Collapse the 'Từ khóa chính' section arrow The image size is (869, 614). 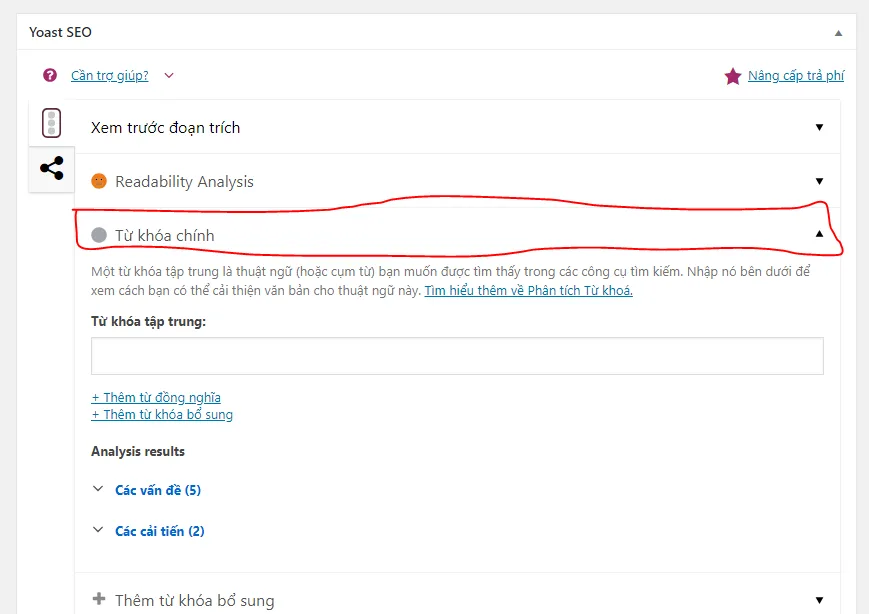(819, 234)
